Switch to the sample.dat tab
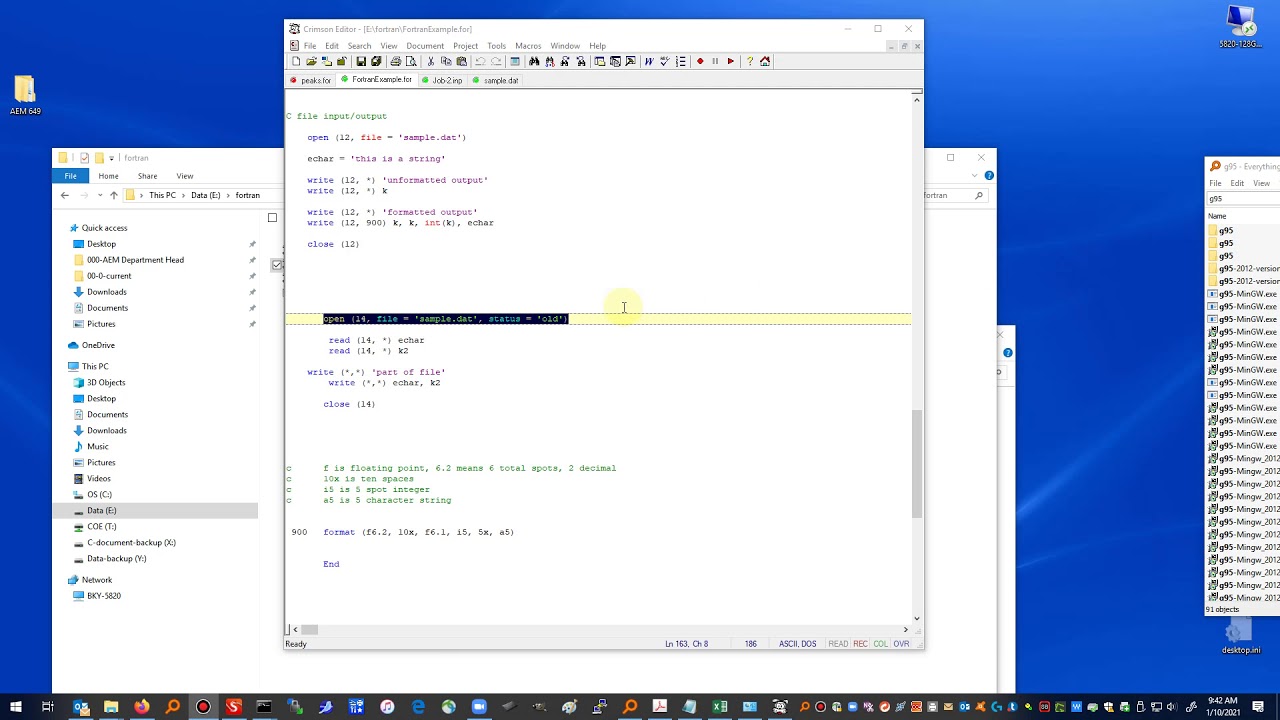Viewport: 1280px width, 720px height. point(496,80)
